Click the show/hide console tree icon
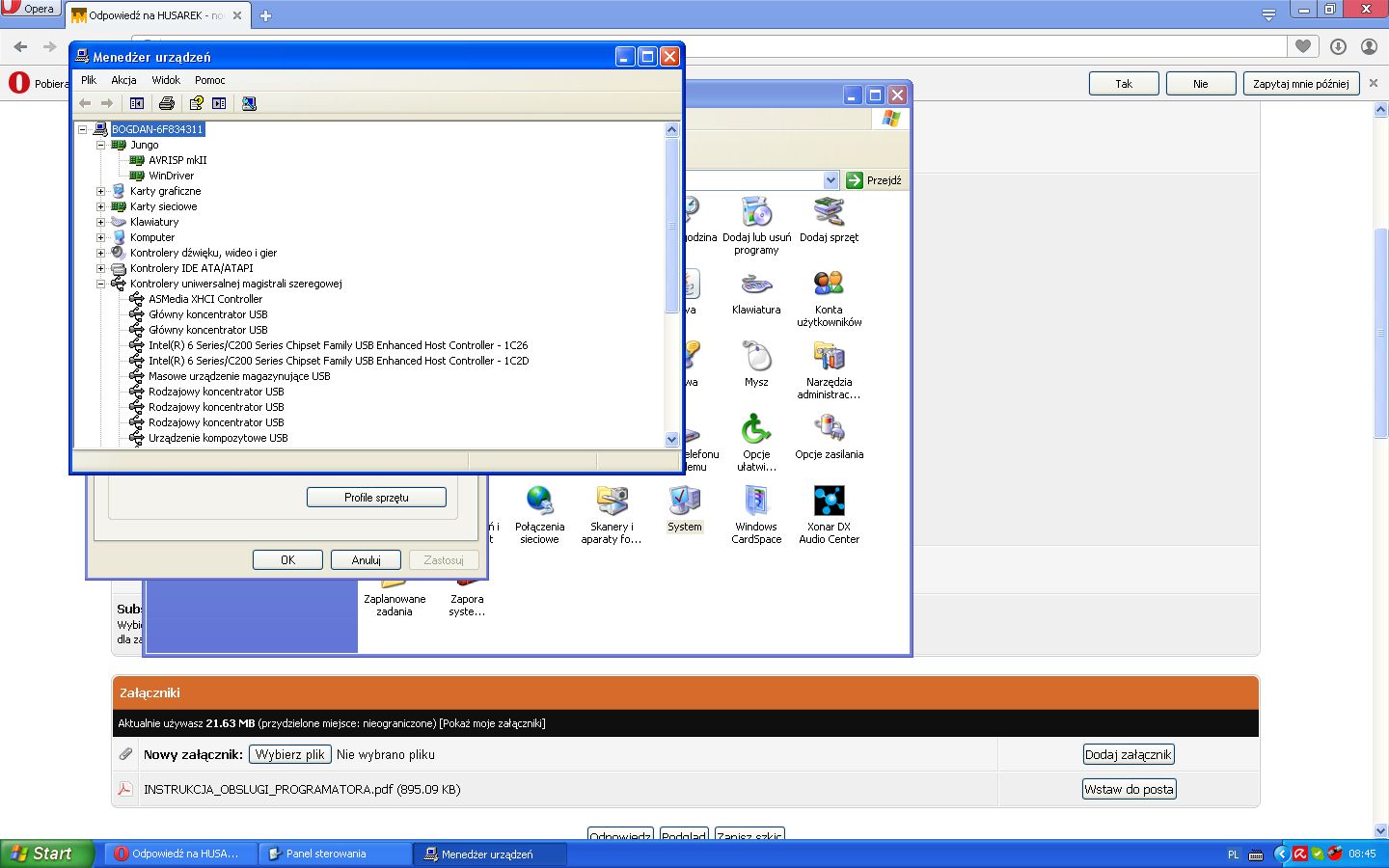The height and width of the screenshot is (868, 1389). pyautogui.click(x=137, y=103)
